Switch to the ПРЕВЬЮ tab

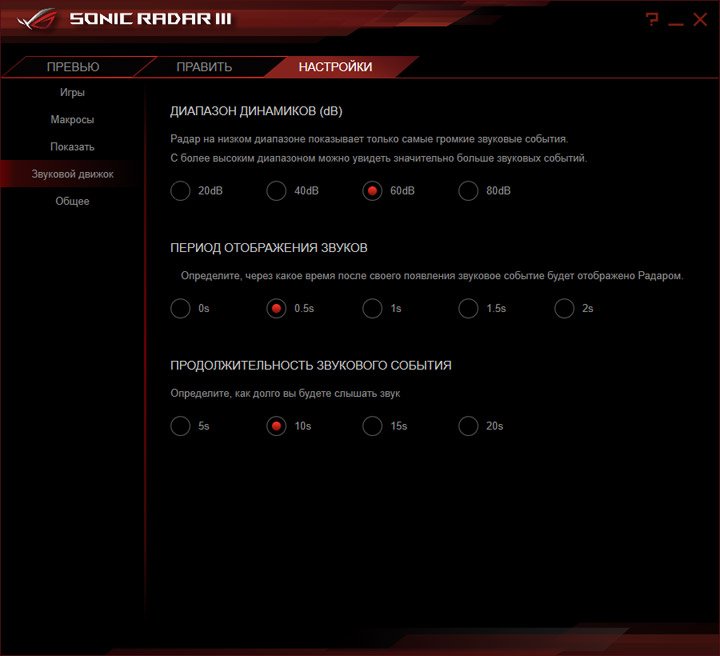(x=73, y=67)
